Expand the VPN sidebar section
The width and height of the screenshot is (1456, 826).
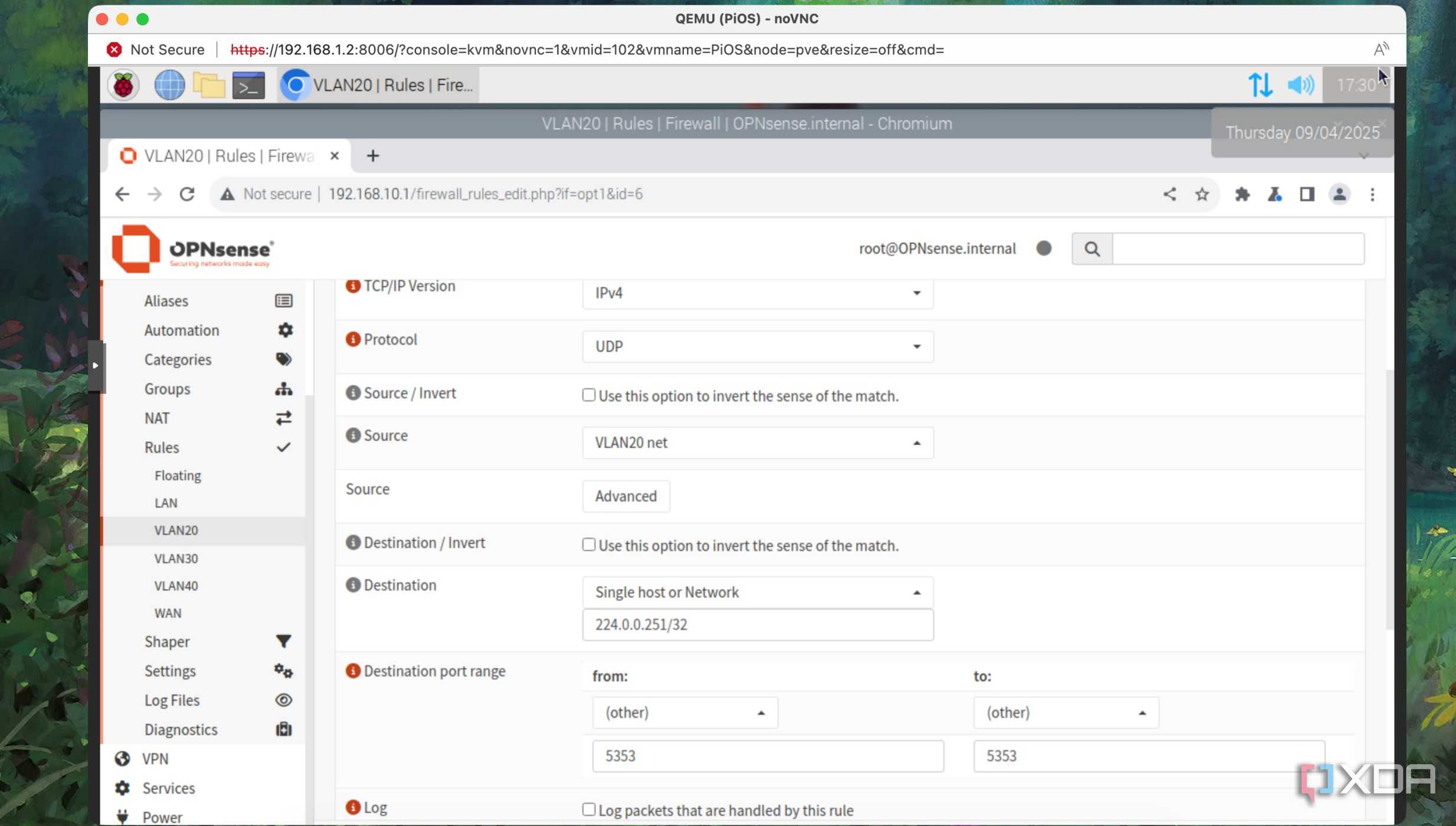pos(204,759)
